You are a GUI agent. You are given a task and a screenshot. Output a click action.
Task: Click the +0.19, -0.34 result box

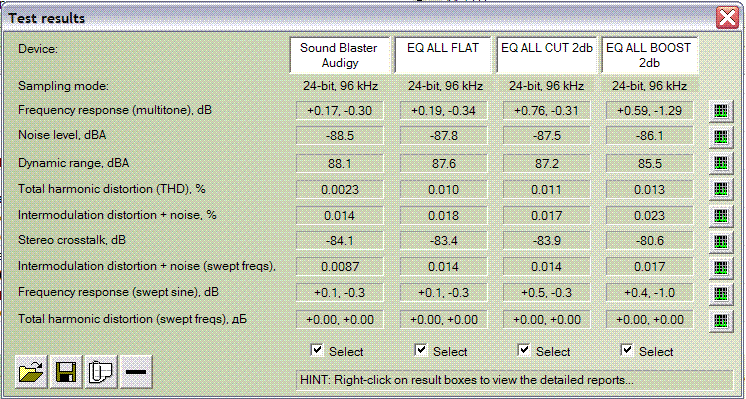click(443, 111)
